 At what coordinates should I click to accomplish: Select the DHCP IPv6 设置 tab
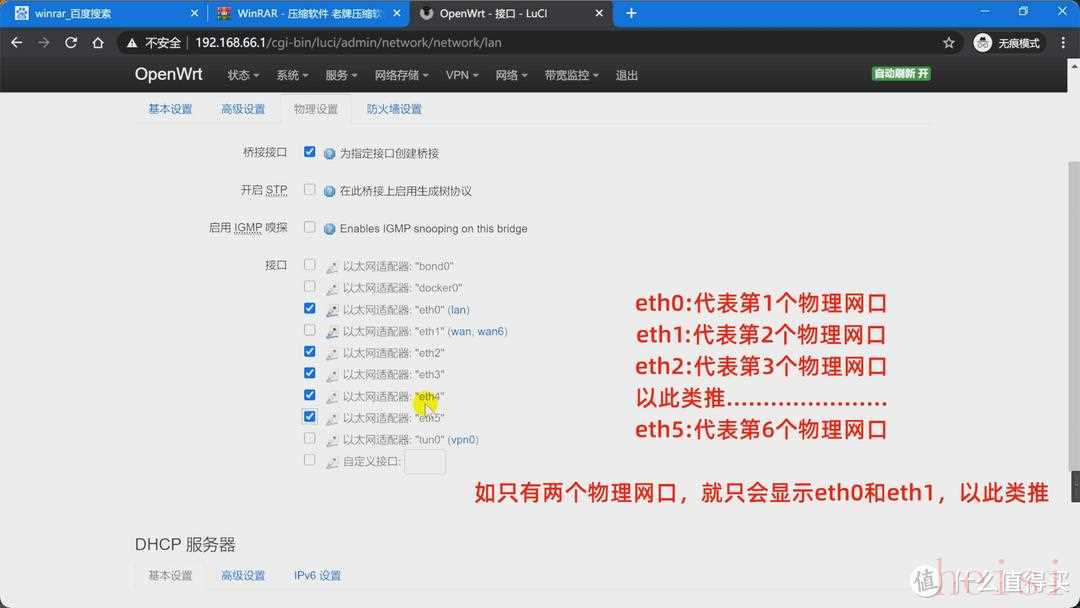click(317, 575)
